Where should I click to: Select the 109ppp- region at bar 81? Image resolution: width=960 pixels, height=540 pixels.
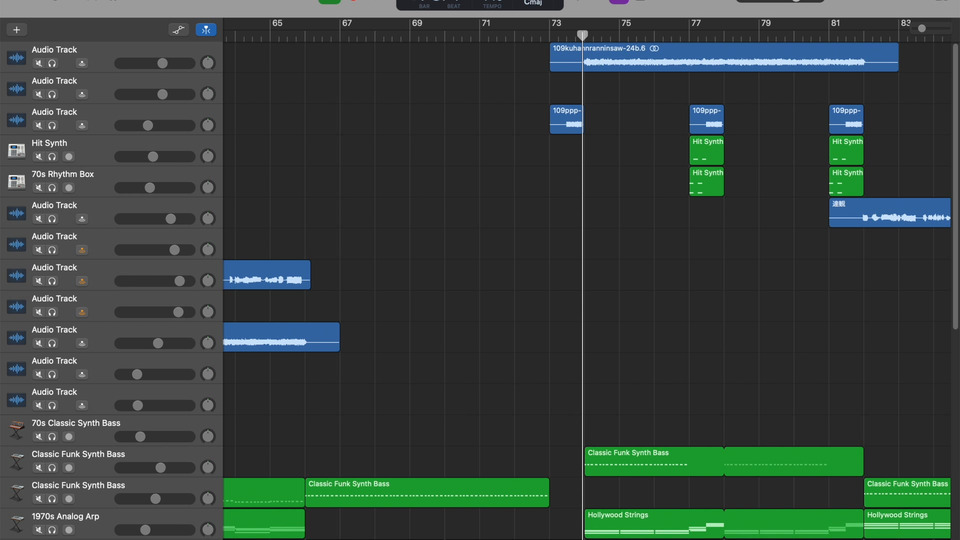[x=846, y=119]
